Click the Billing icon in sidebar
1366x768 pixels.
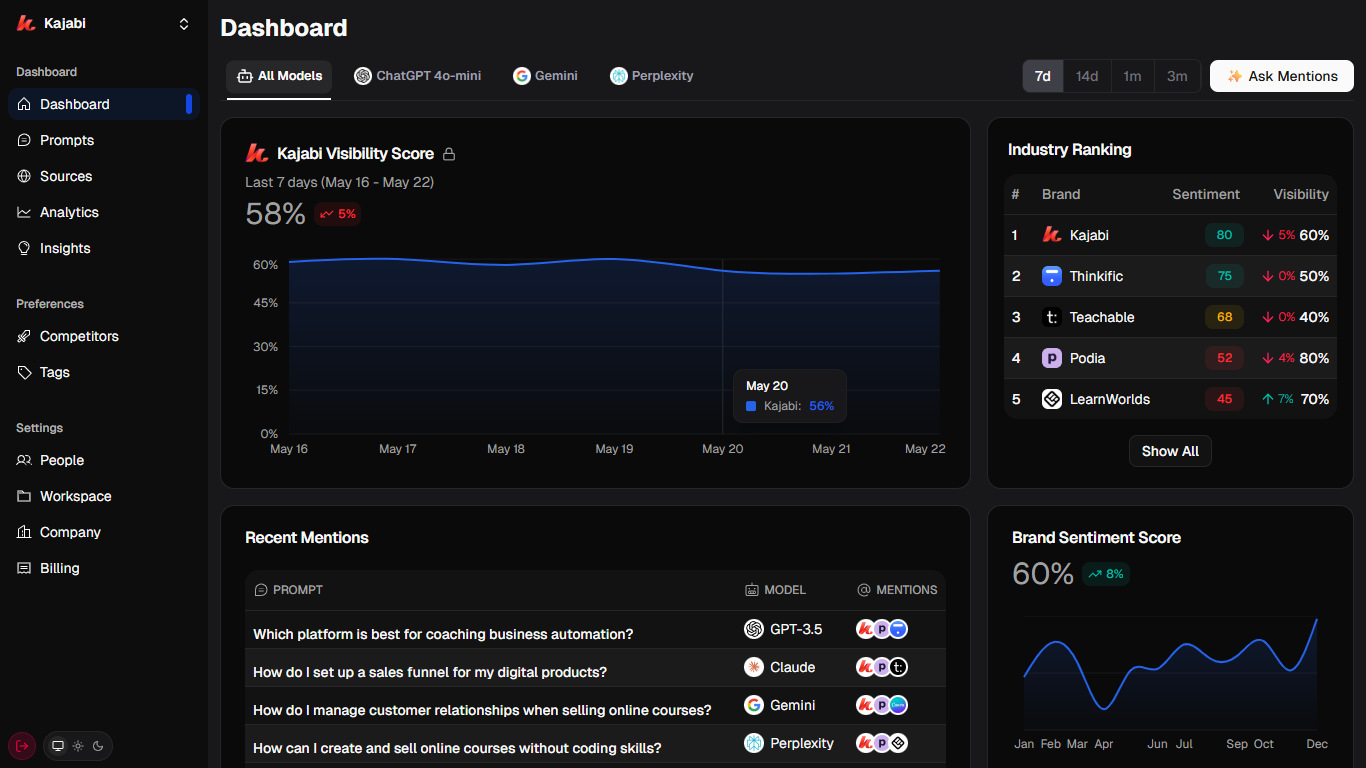[x=25, y=568]
